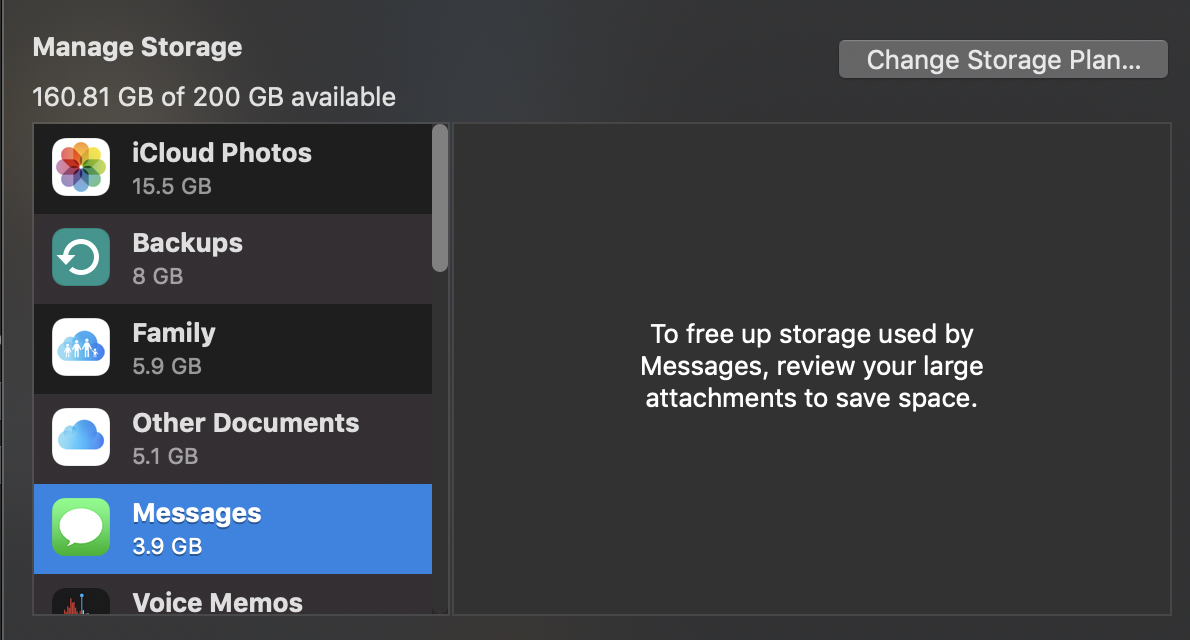The width and height of the screenshot is (1190, 640).
Task: Open the Voice Memos list entry
Action: point(218,602)
